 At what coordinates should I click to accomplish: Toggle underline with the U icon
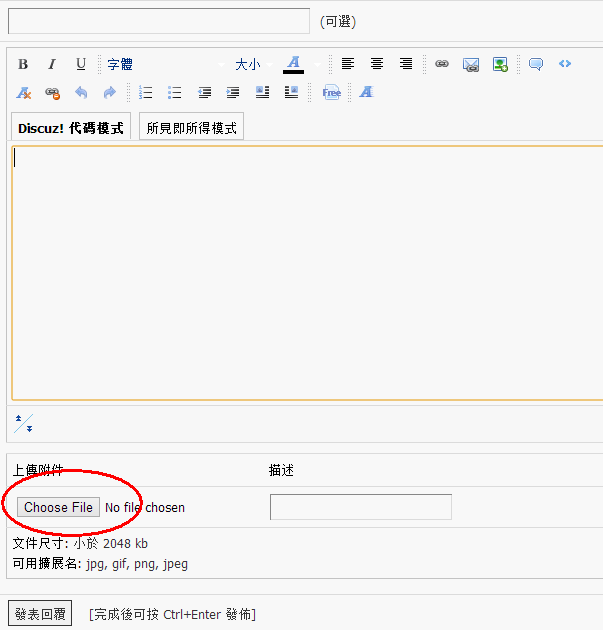pyautogui.click(x=81, y=64)
